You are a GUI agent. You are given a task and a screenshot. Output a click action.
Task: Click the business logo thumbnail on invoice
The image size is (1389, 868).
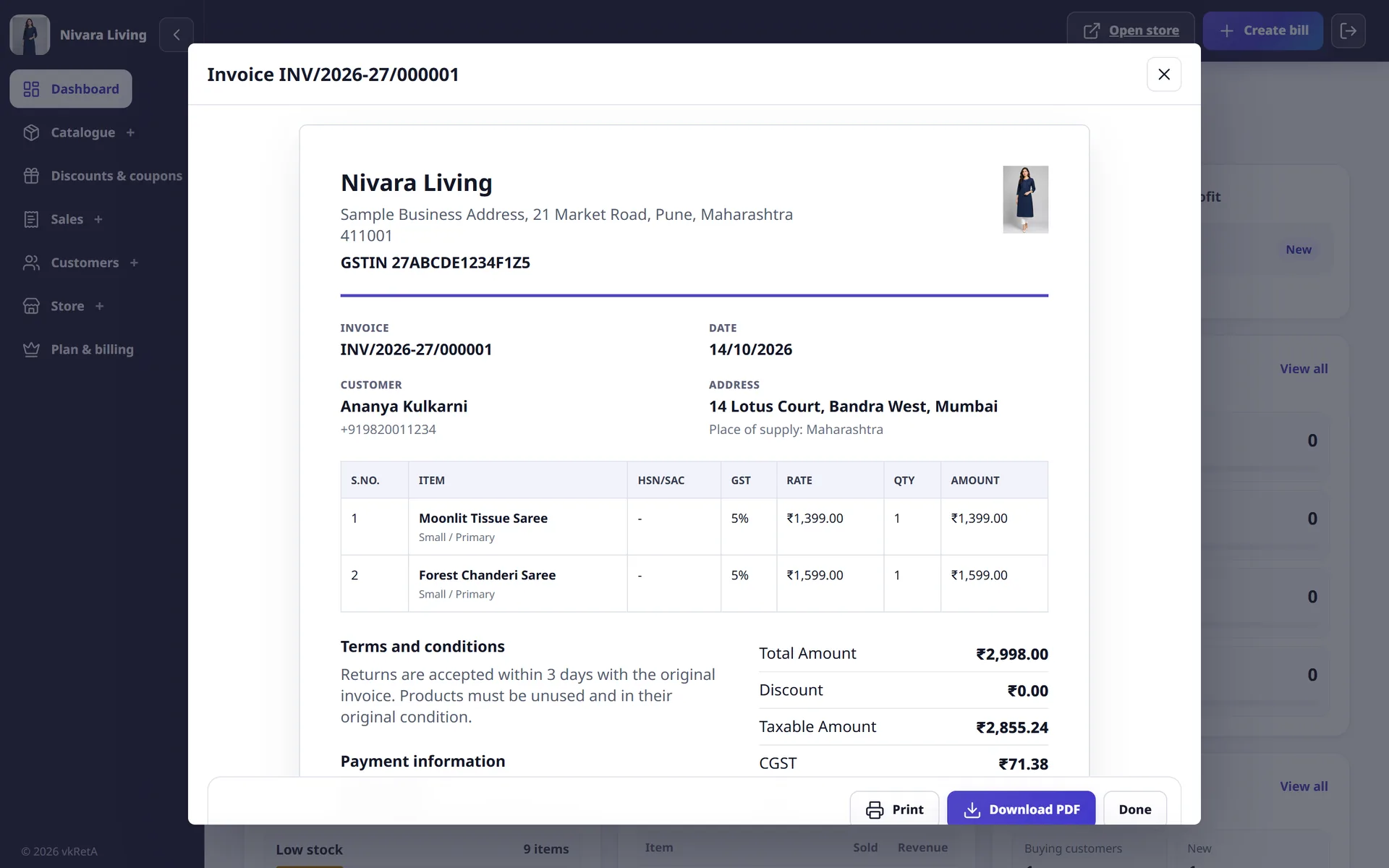pyautogui.click(x=1025, y=200)
